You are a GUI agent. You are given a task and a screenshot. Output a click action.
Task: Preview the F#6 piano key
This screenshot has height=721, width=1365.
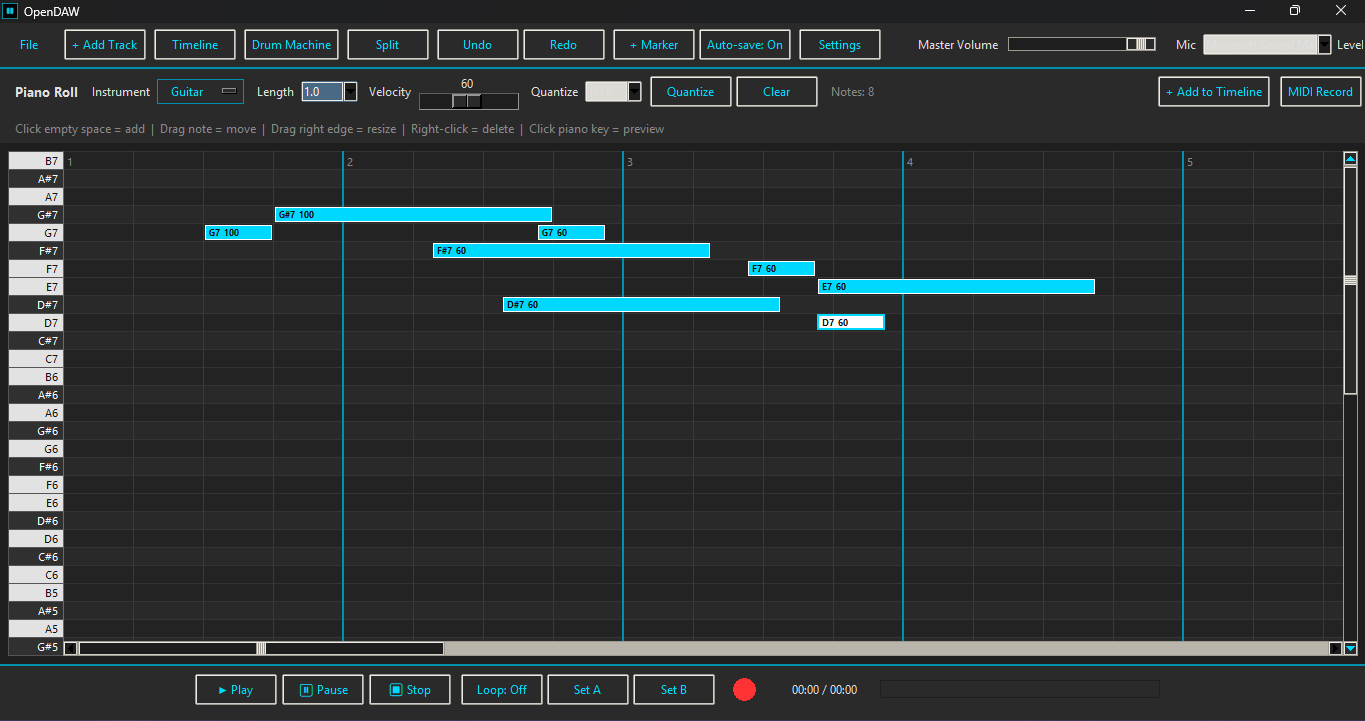coord(36,466)
